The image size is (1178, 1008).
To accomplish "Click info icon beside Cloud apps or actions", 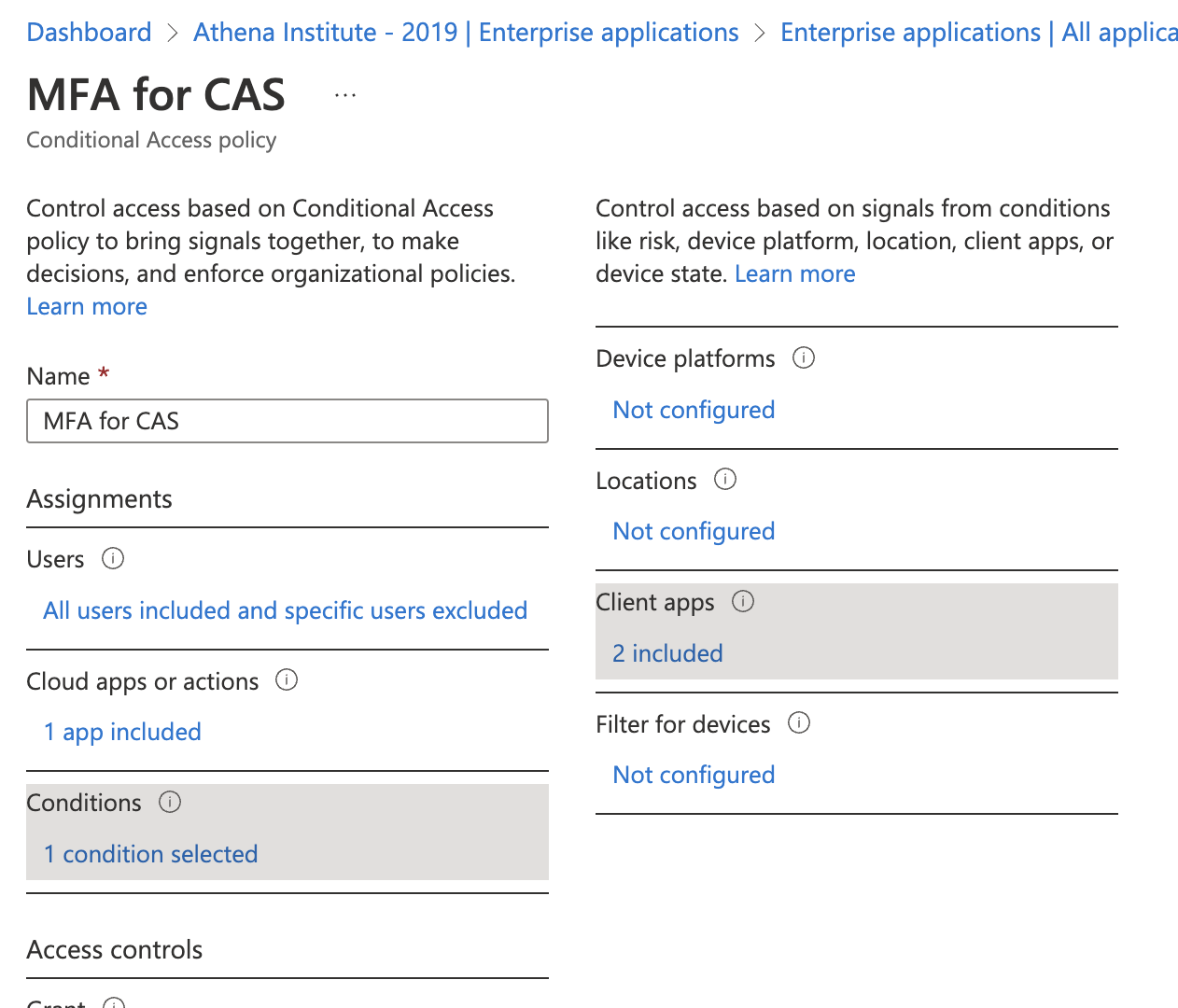I will [287, 680].
